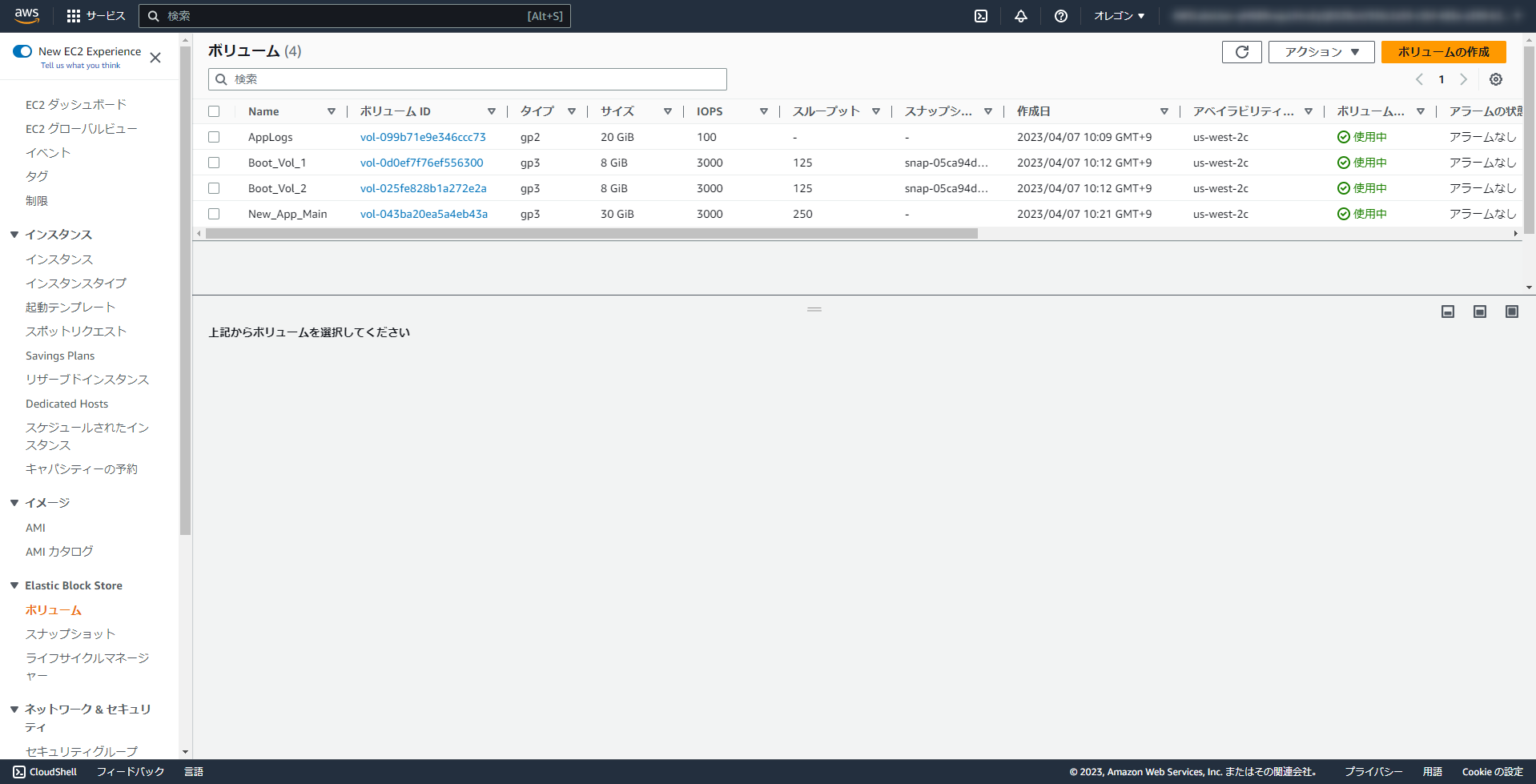1536x784 pixels.
Task: Select the split-view layout icon
Action: (x=1479, y=310)
